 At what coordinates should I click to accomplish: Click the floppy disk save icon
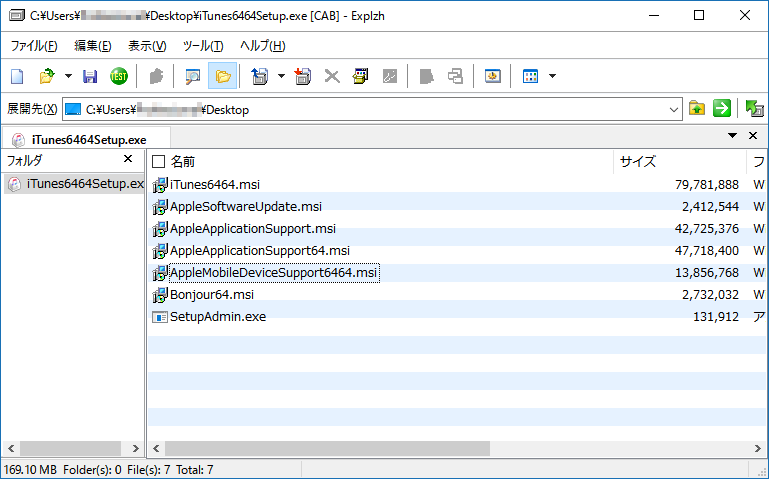pyautogui.click(x=90, y=76)
